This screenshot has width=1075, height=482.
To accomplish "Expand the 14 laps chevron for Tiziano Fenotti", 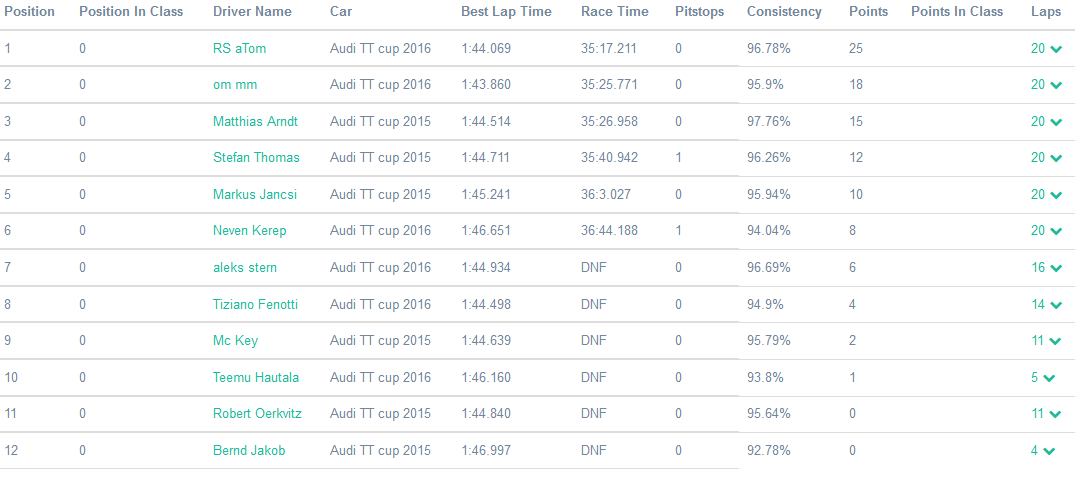I will 1056,305.
